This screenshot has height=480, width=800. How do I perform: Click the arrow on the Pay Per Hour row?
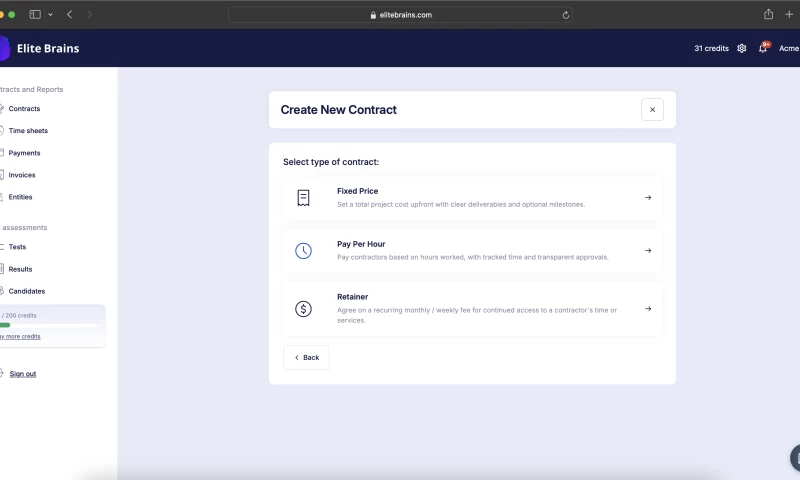(x=648, y=250)
